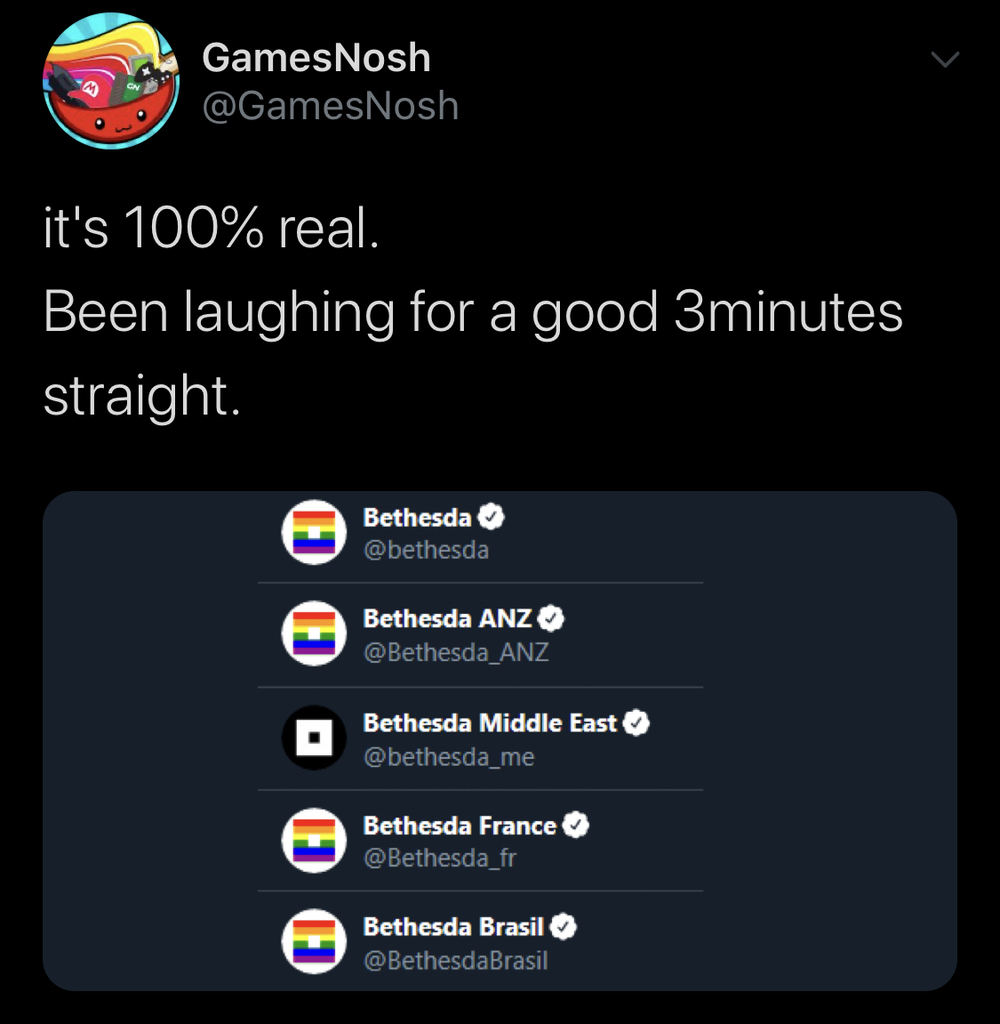This screenshot has height=1024, width=1000.
Task: Click the Bethesda Brasil rainbow avatar
Action: [313, 942]
